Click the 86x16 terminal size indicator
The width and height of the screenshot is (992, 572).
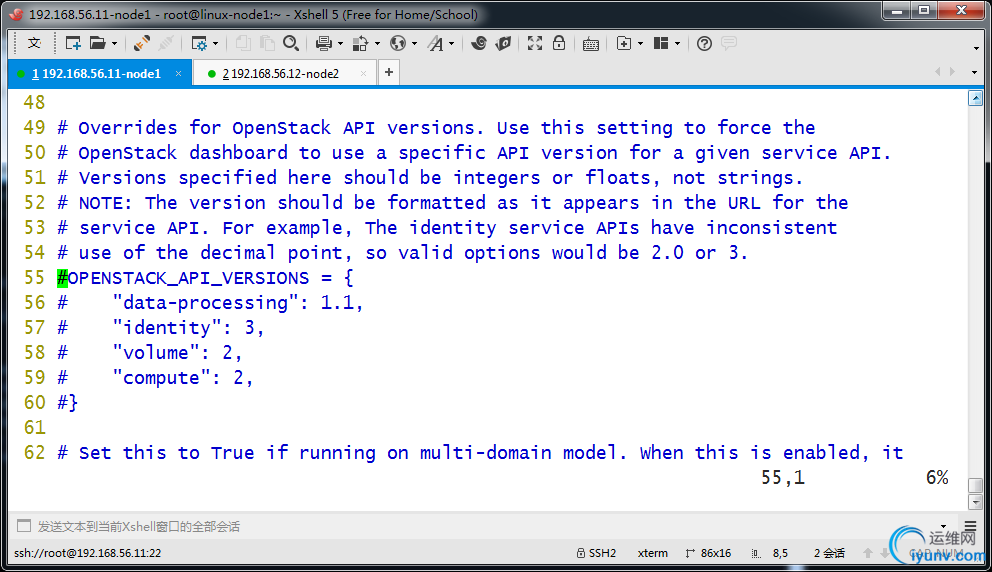708,553
